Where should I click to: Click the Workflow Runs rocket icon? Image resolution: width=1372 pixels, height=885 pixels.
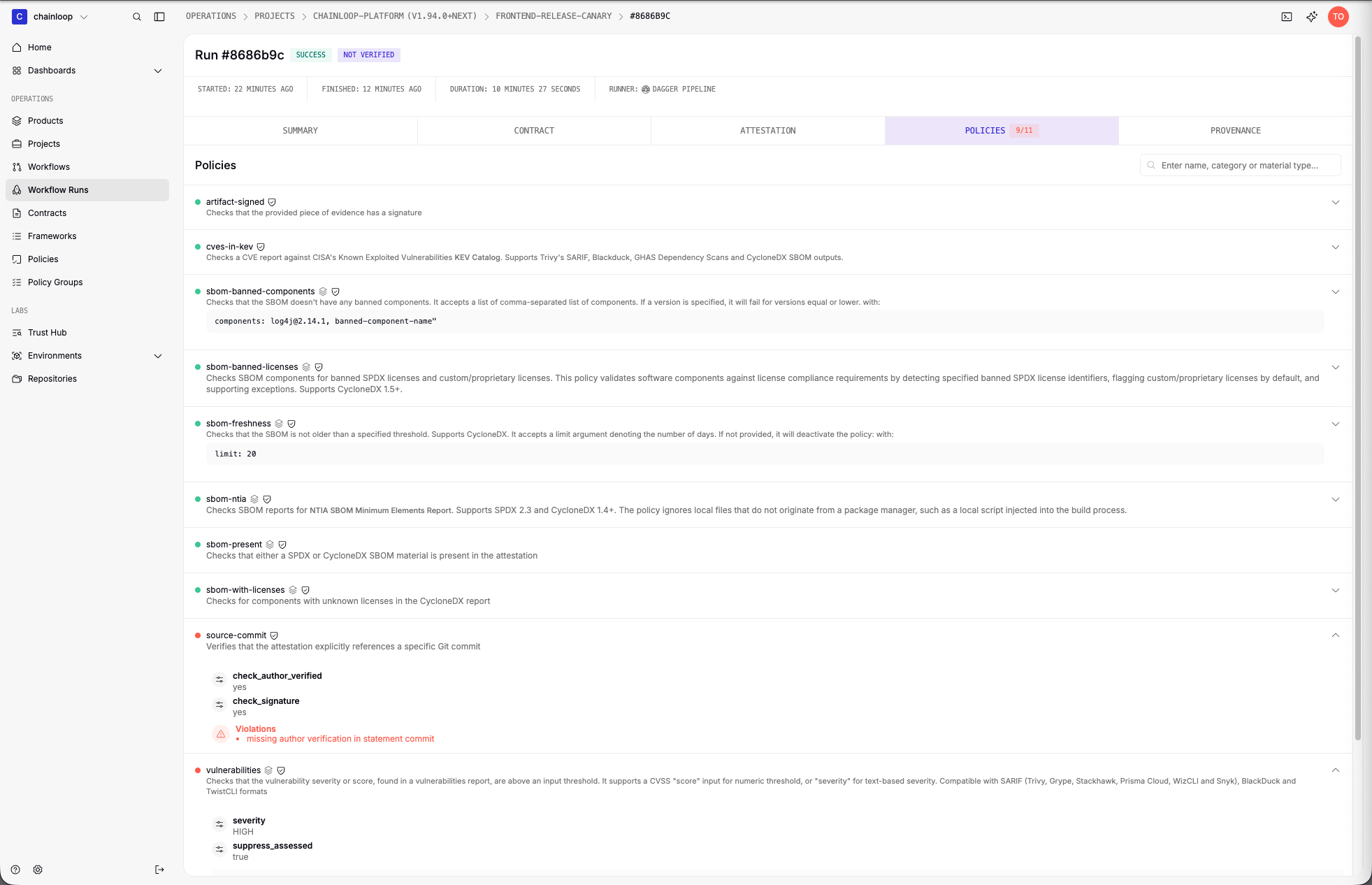[x=17, y=190]
